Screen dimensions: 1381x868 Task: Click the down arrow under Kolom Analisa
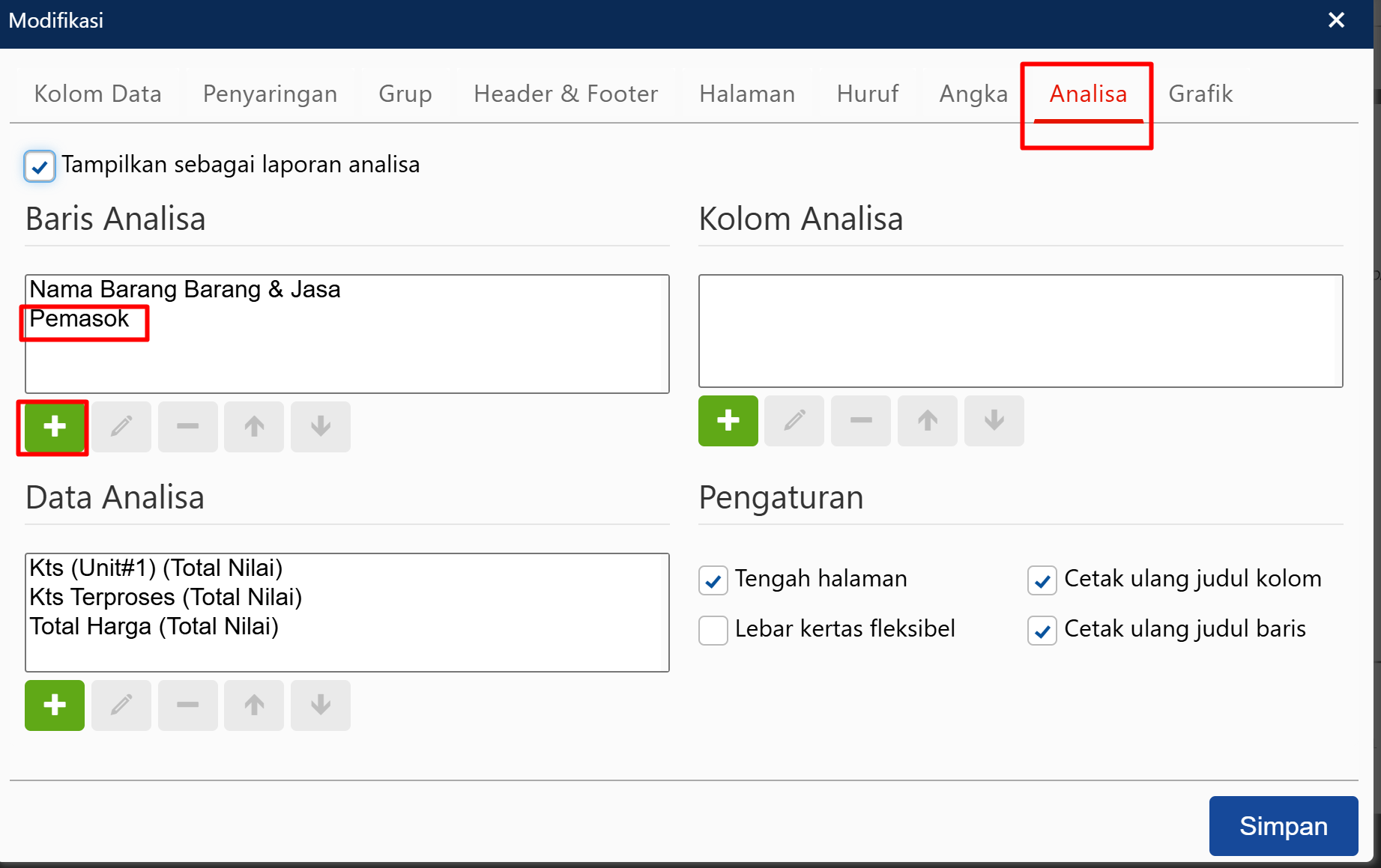[994, 421]
